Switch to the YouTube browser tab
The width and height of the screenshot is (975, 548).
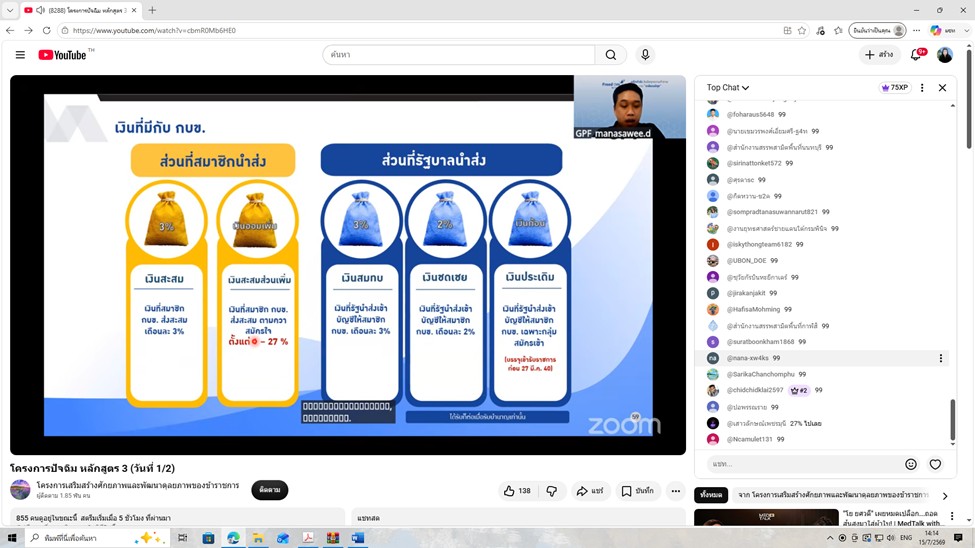81,10
